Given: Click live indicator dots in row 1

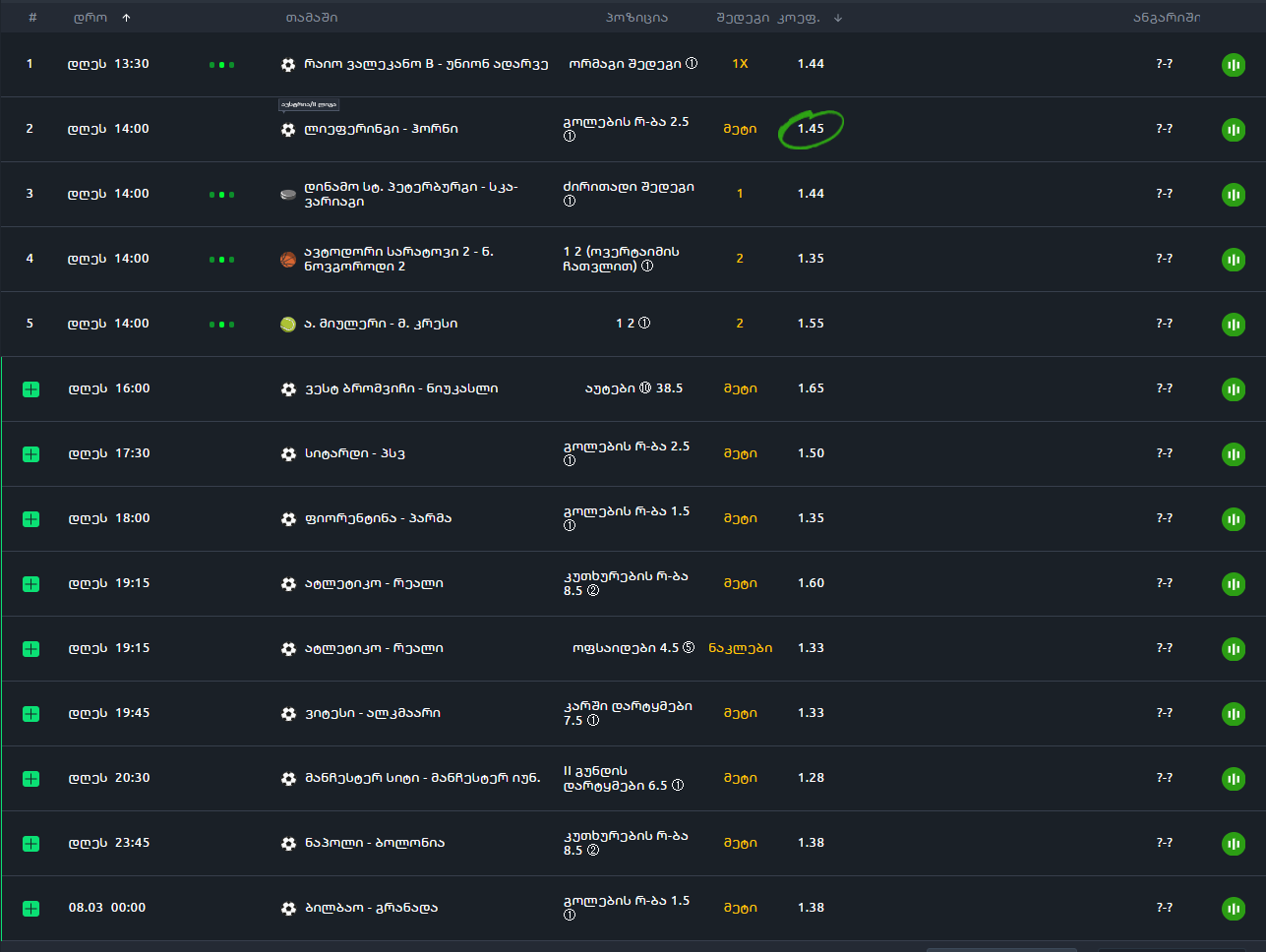Looking at the screenshot, I should pos(221,65).
